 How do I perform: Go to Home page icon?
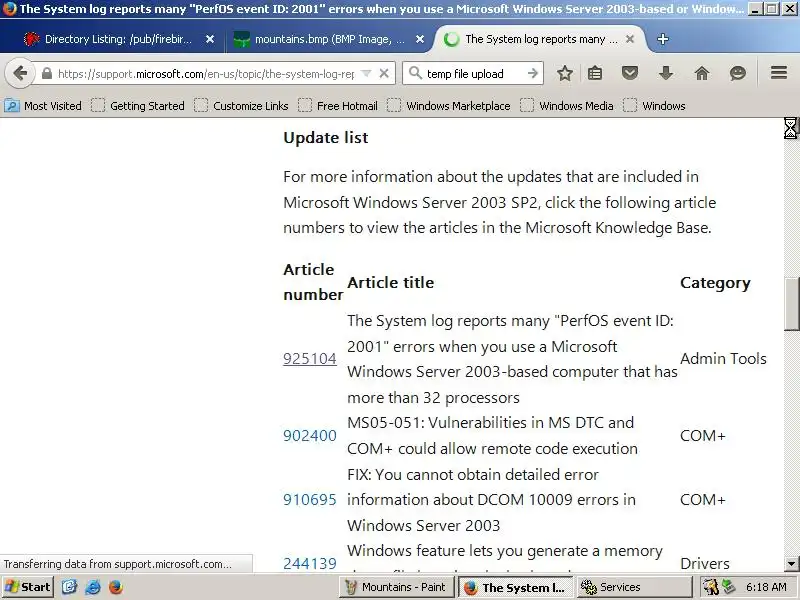(x=702, y=73)
